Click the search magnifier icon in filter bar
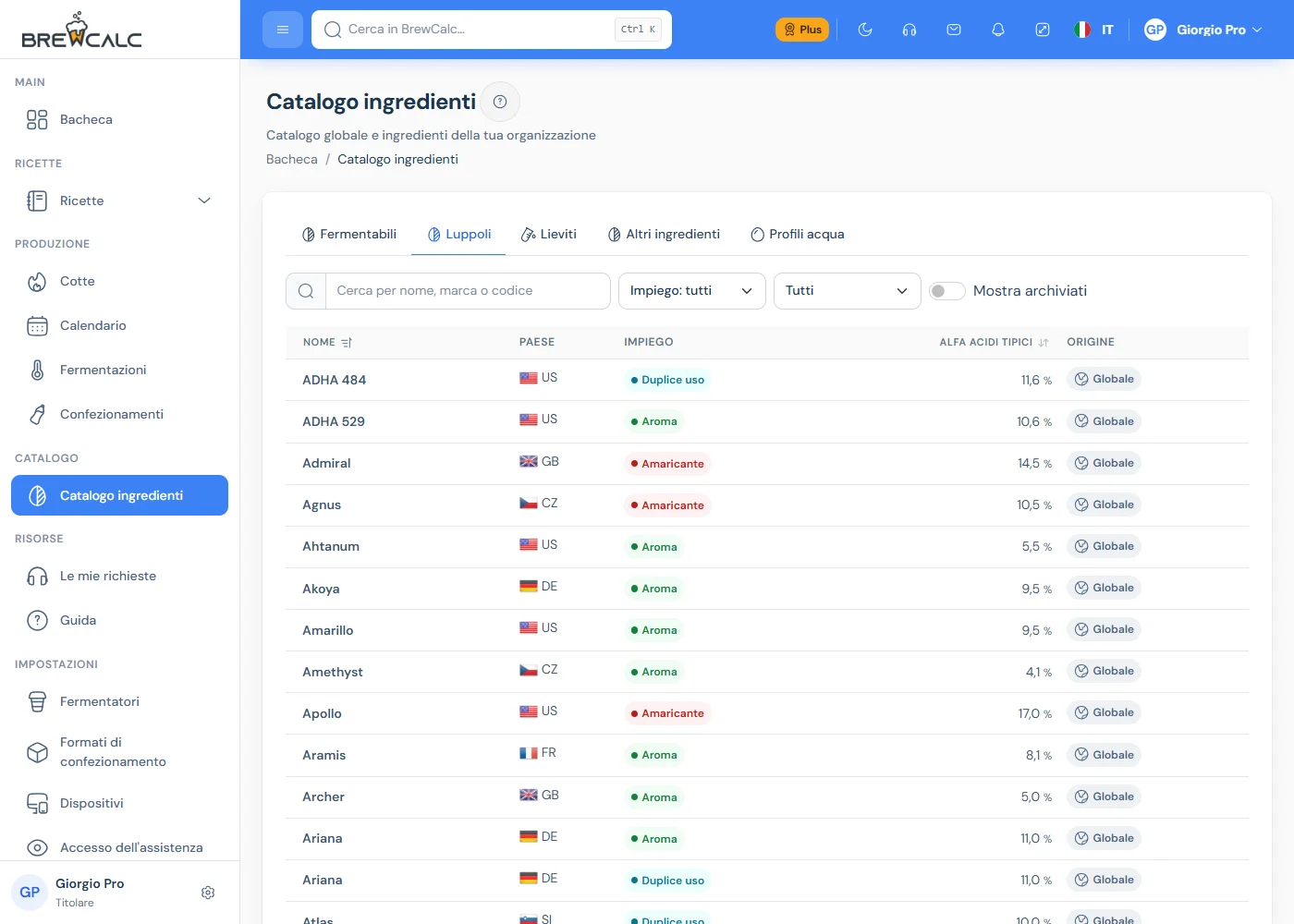The width and height of the screenshot is (1294, 924). click(306, 291)
